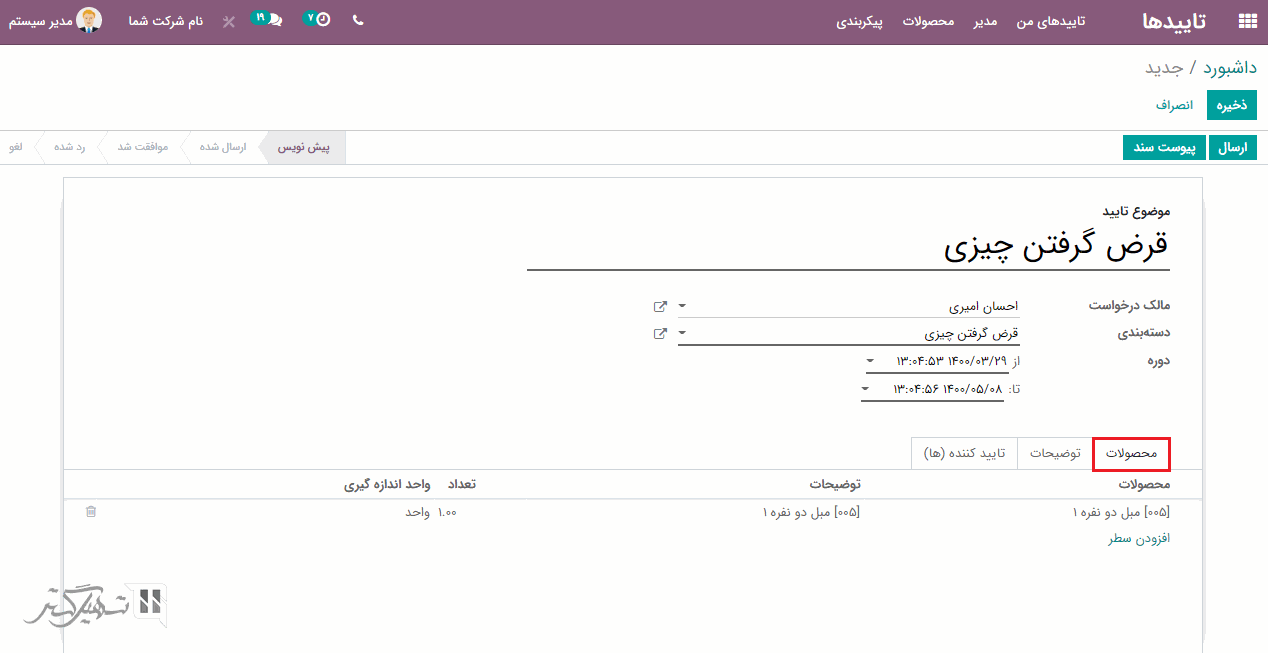Open the پیکربندی menu
Viewport: 1268px width, 653px height.
(859, 21)
